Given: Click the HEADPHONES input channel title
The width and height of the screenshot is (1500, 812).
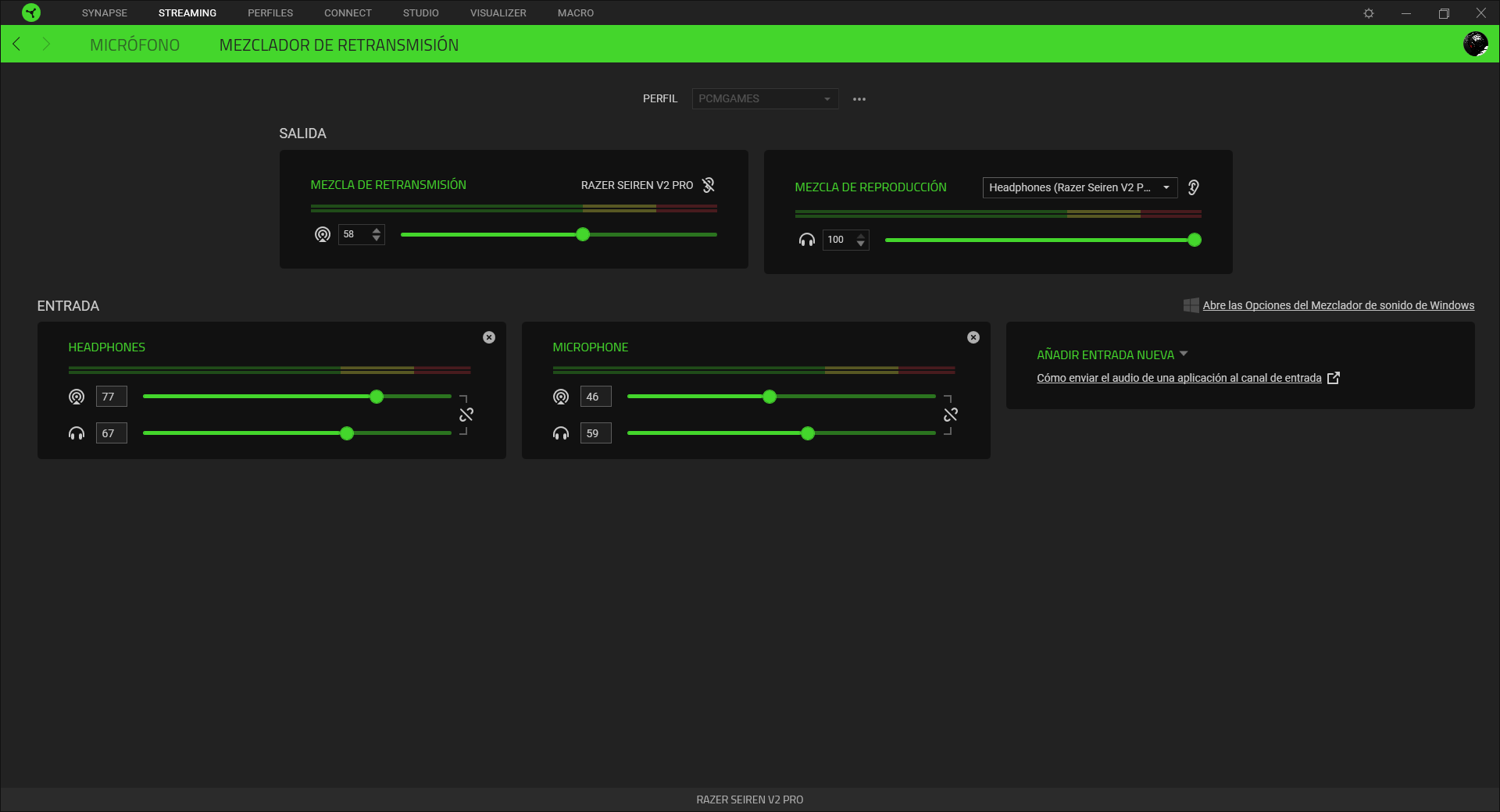Looking at the screenshot, I should tap(107, 347).
